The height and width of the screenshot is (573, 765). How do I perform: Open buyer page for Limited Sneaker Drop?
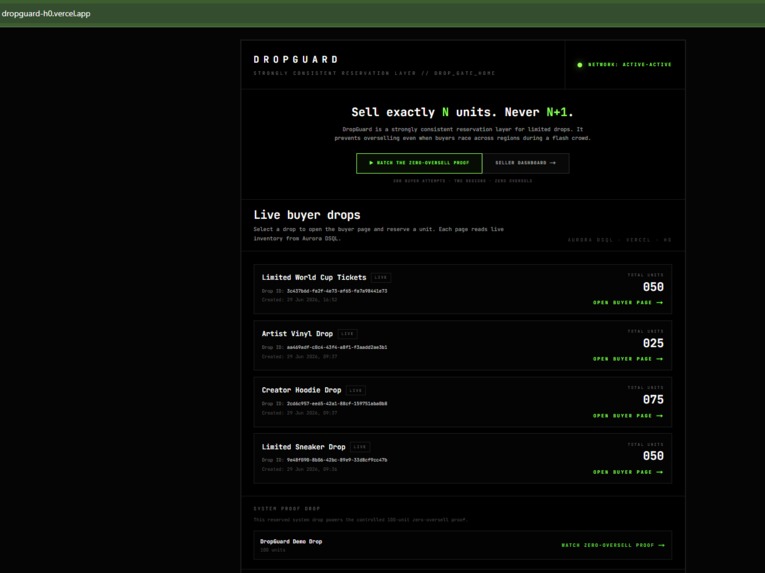pyautogui.click(x=628, y=472)
